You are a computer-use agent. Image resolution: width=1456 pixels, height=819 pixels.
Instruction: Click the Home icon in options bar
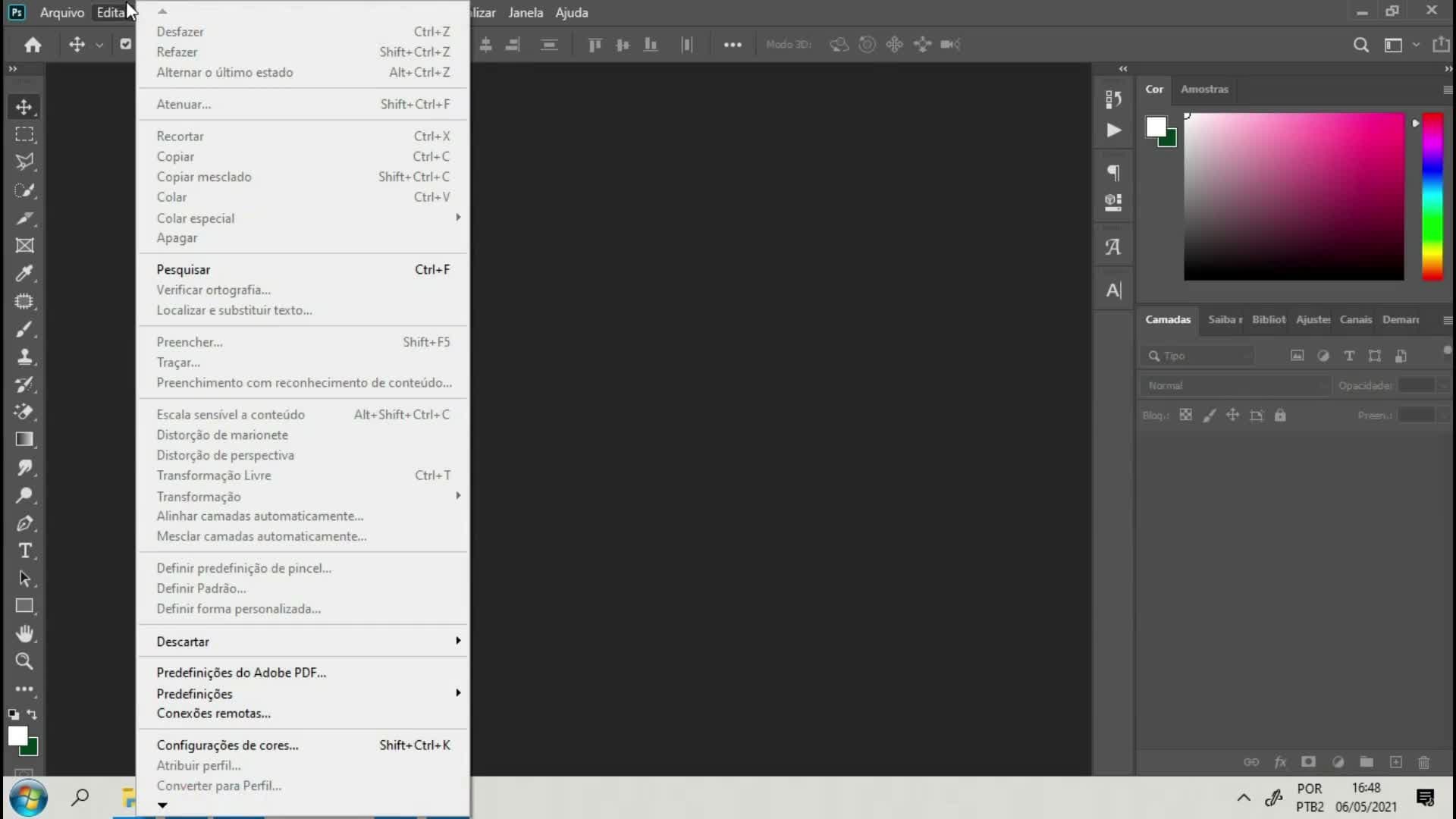tap(33, 45)
